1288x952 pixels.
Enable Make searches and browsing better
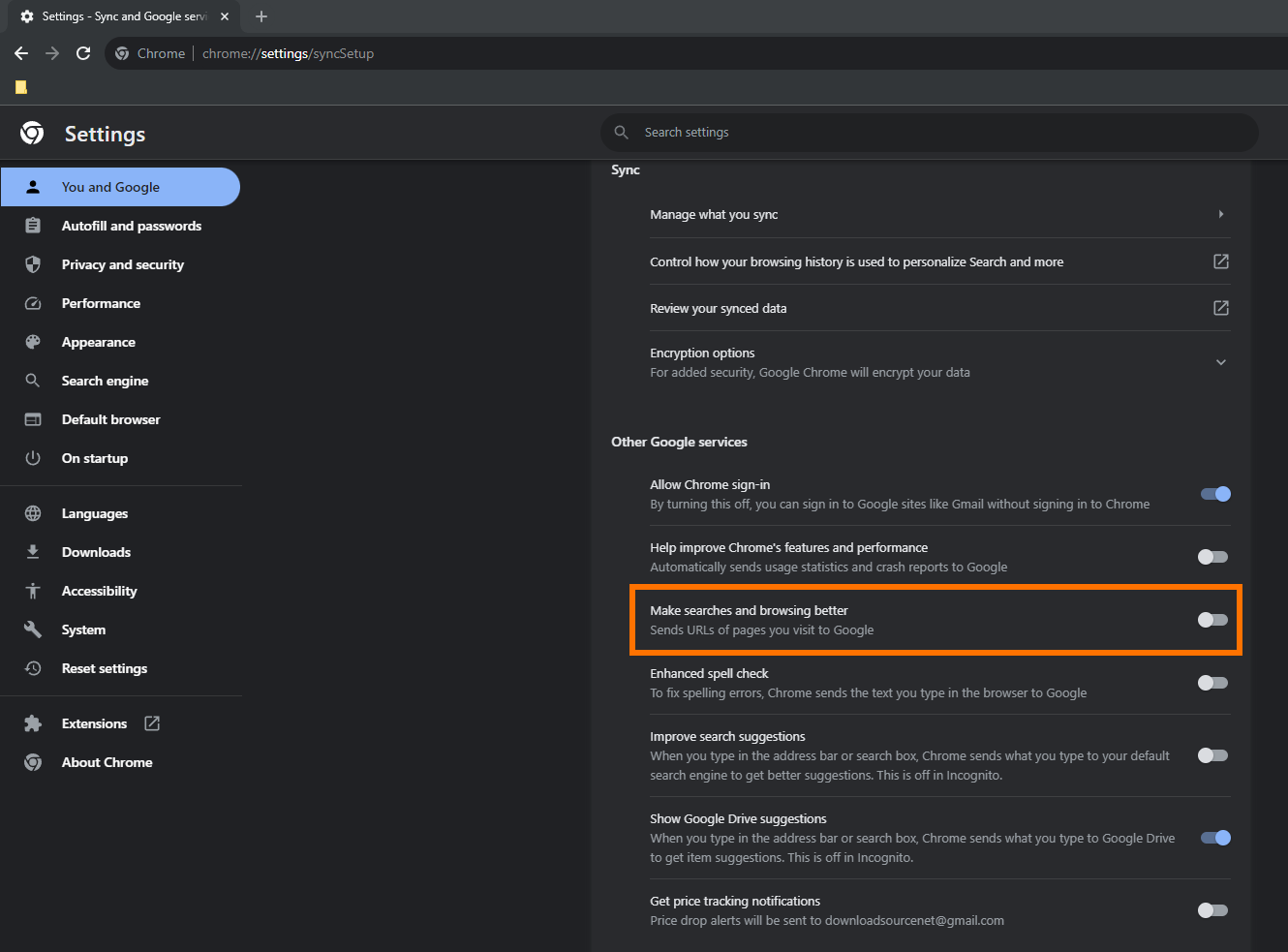[x=1212, y=620]
